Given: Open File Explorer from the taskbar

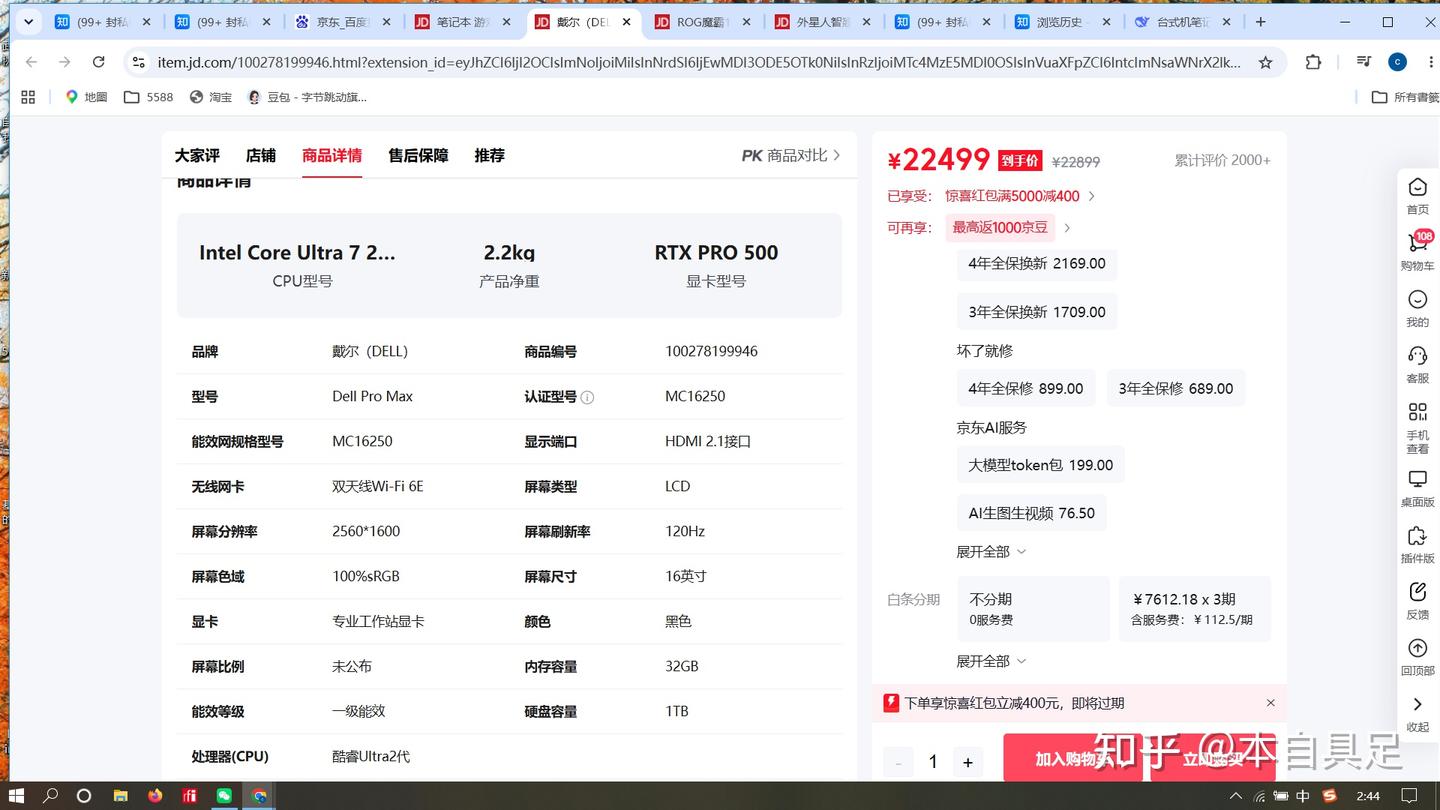Looking at the screenshot, I should click(x=120, y=796).
